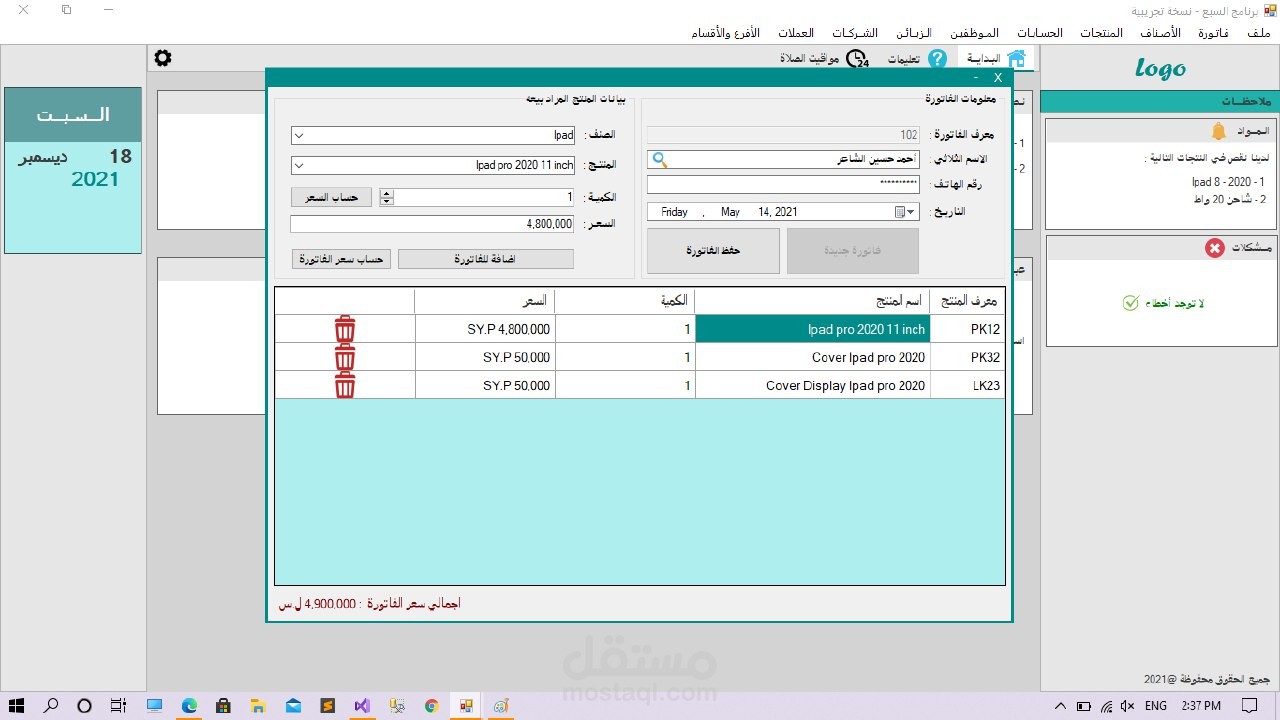
Task: Open the settings gear icon
Action: 163,58
